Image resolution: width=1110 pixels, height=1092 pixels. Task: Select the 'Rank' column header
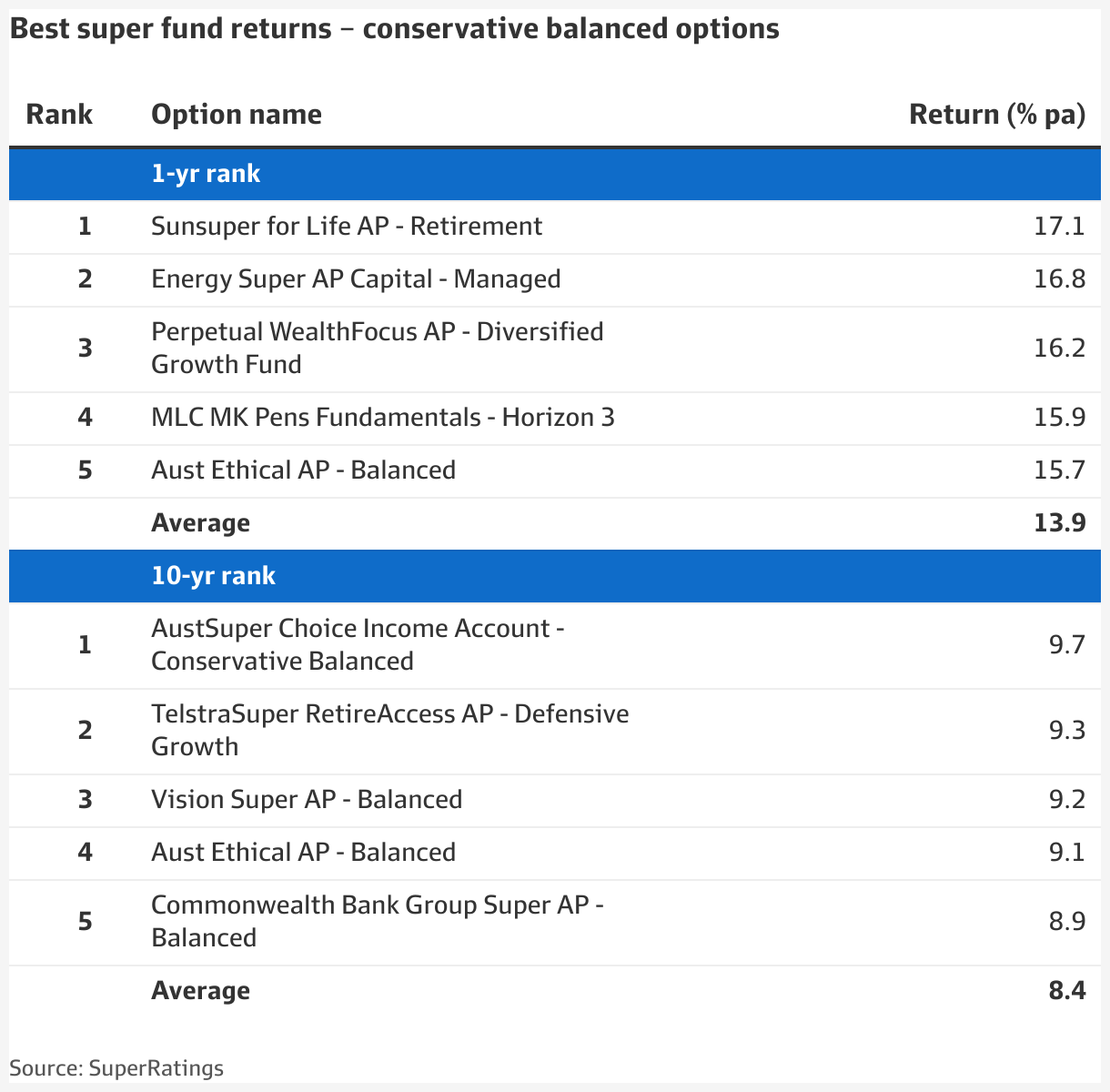[x=59, y=115]
